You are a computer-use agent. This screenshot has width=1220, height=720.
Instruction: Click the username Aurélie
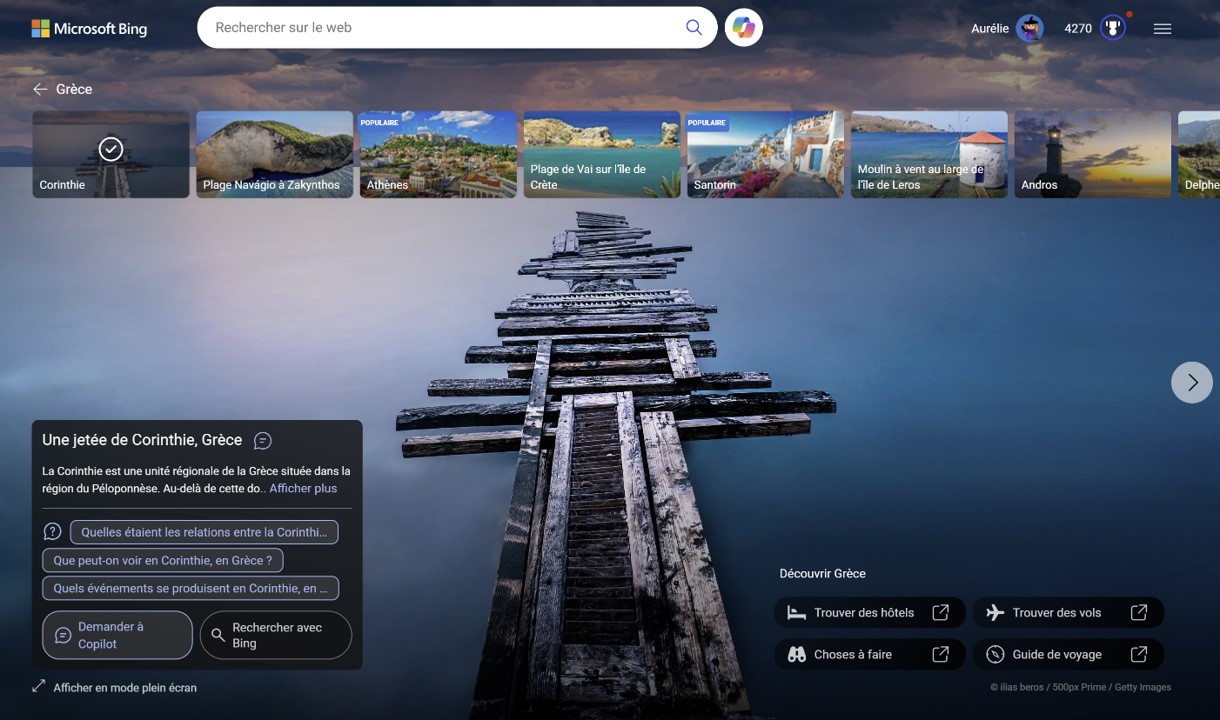[990, 28]
